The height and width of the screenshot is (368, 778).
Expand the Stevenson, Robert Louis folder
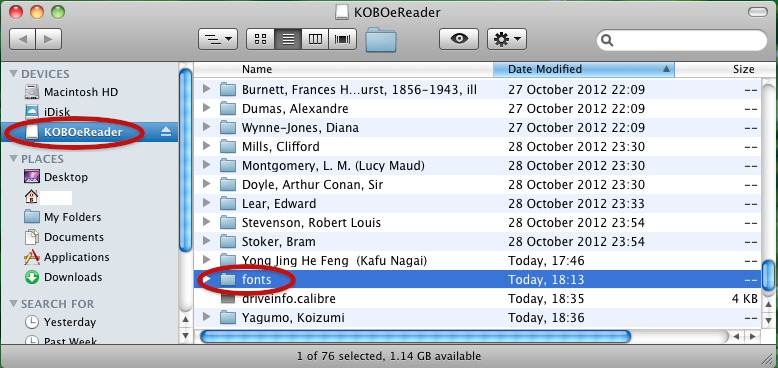pos(207,223)
